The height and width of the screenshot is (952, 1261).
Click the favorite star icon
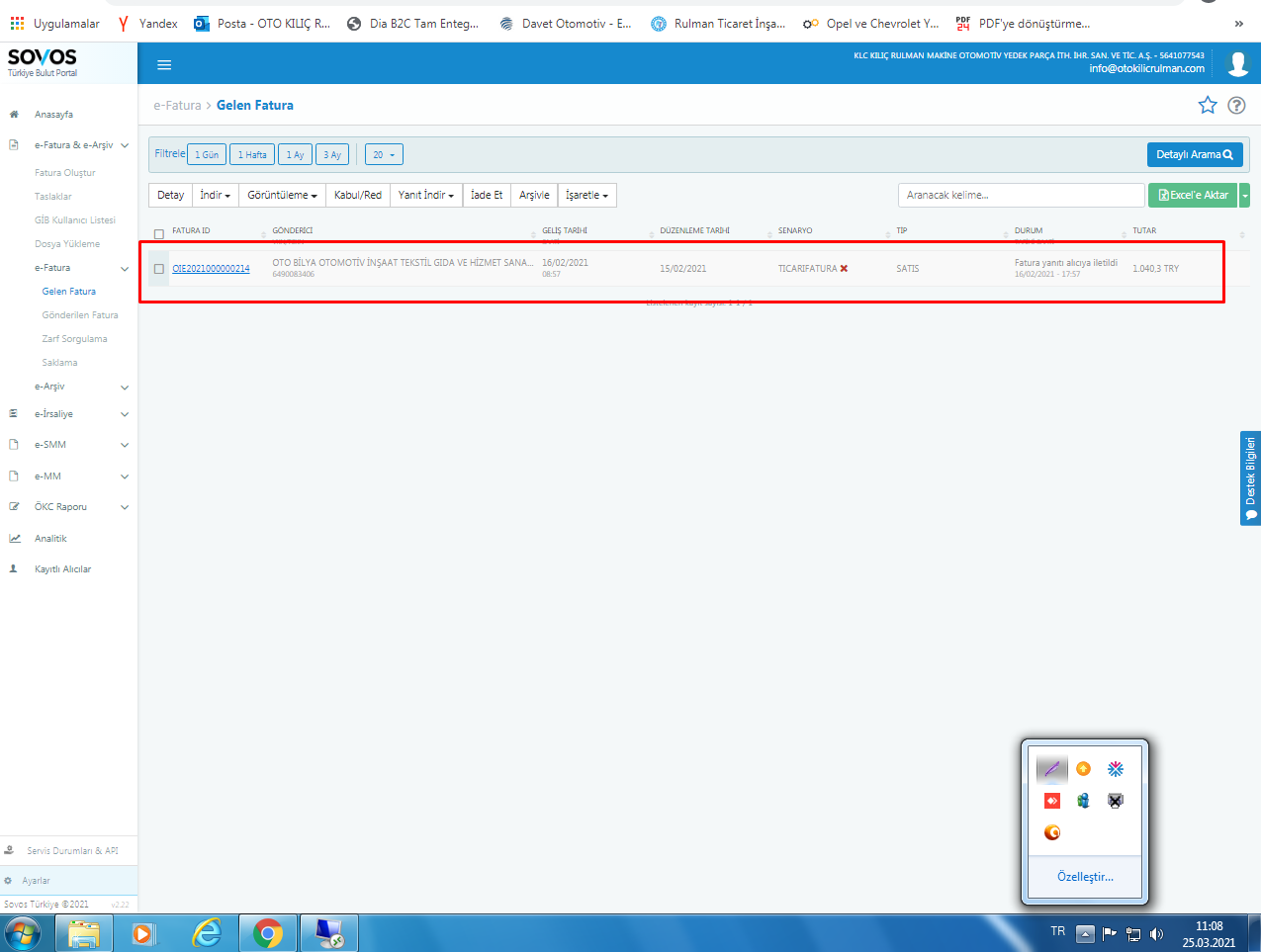pyautogui.click(x=1208, y=106)
